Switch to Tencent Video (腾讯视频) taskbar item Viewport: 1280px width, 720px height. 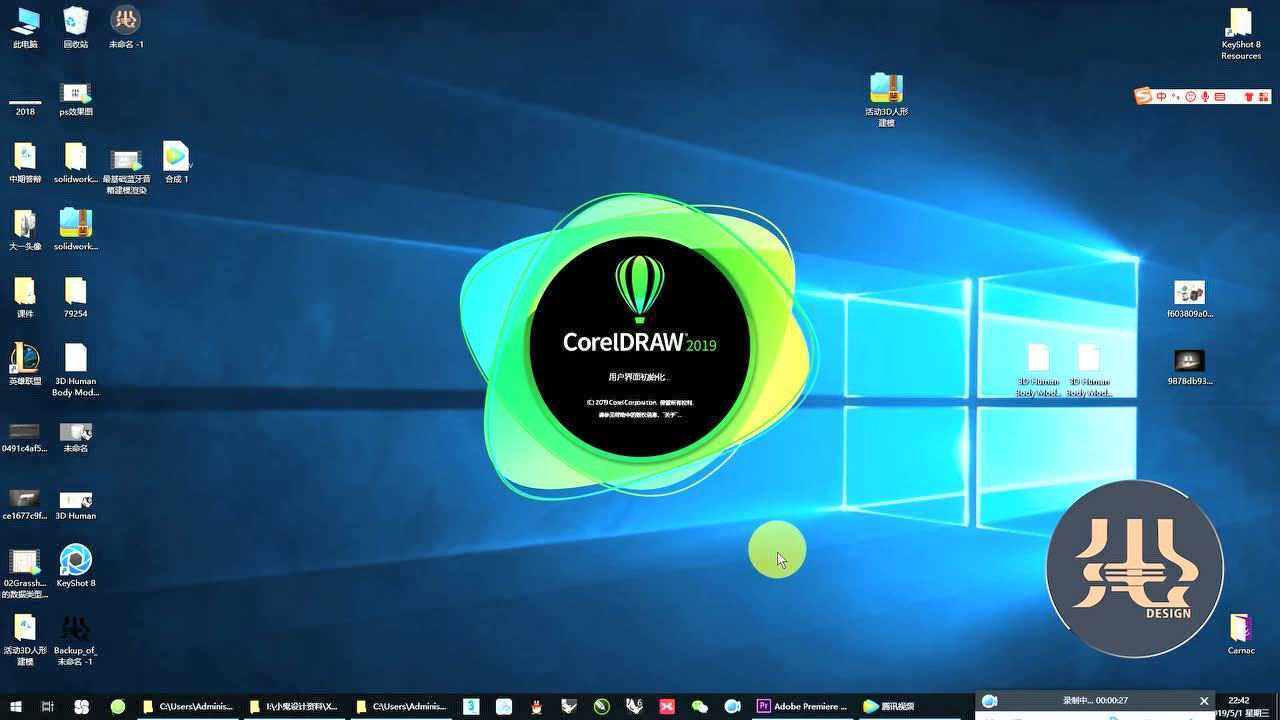click(888, 706)
